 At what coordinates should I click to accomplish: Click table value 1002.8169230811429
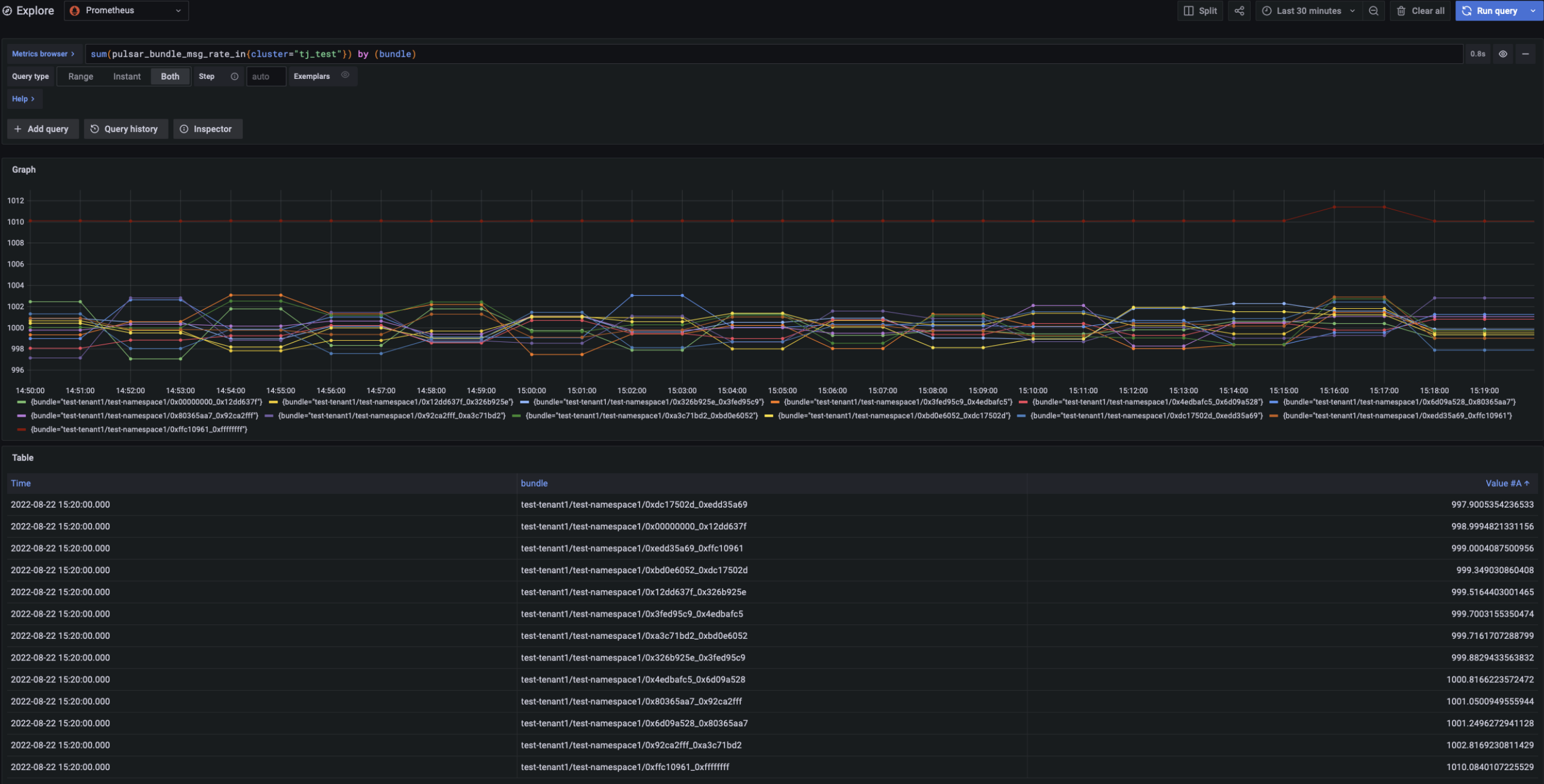click(x=1490, y=745)
